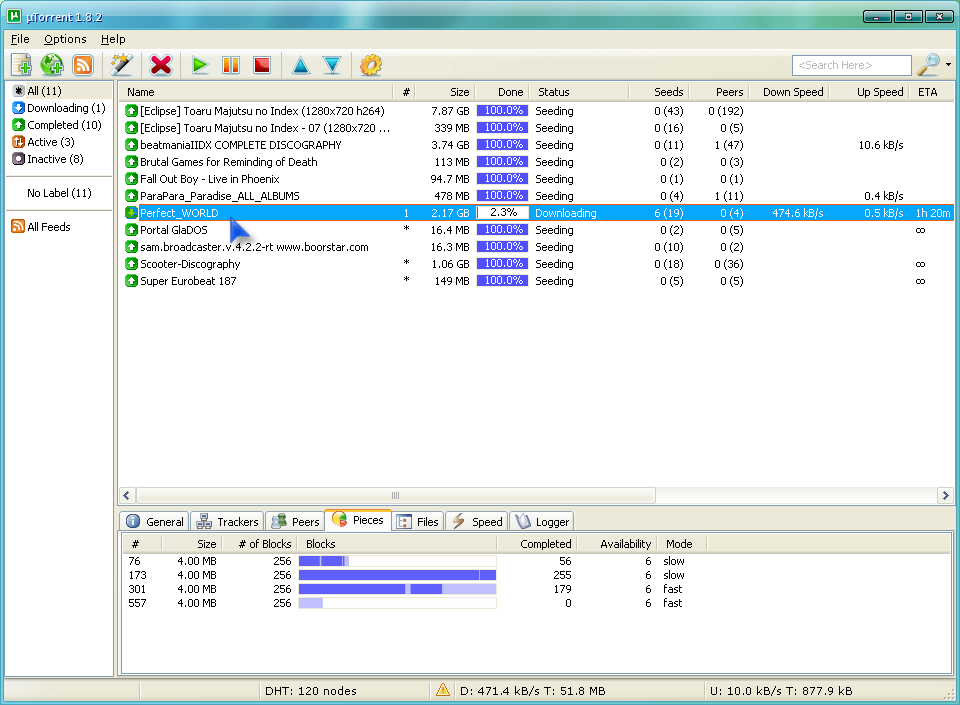This screenshot has width=960, height=705.
Task: Select Scooter-Discography torrent row
Action: click(x=536, y=264)
